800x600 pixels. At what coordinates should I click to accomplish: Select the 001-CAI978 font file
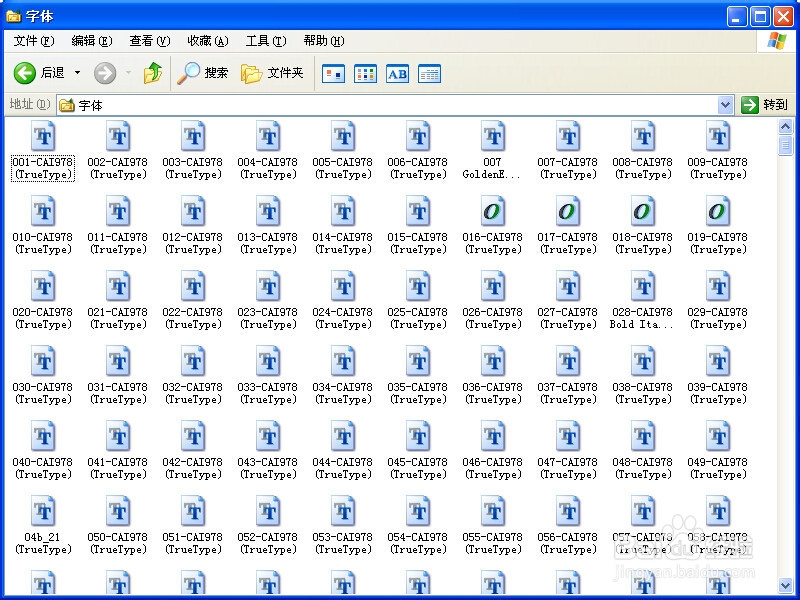click(43, 151)
